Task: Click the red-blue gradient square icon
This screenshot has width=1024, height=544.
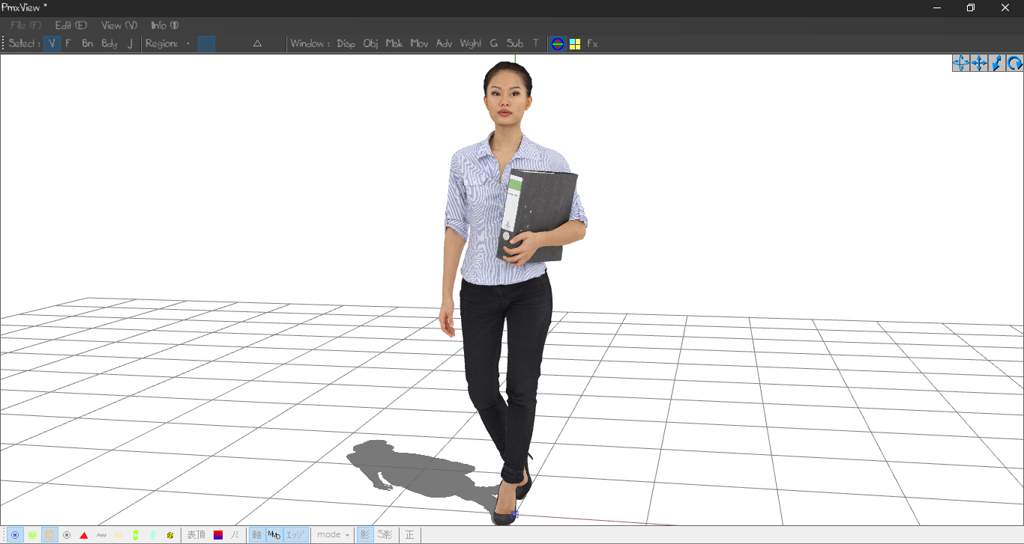Action: (218, 535)
